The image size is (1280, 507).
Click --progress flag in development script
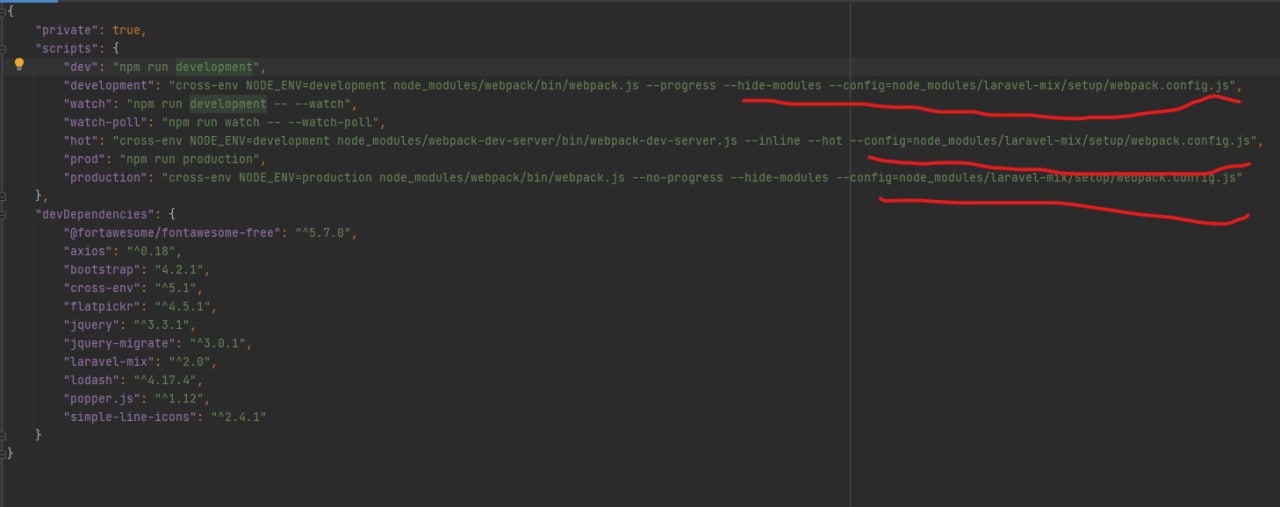point(682,85)
